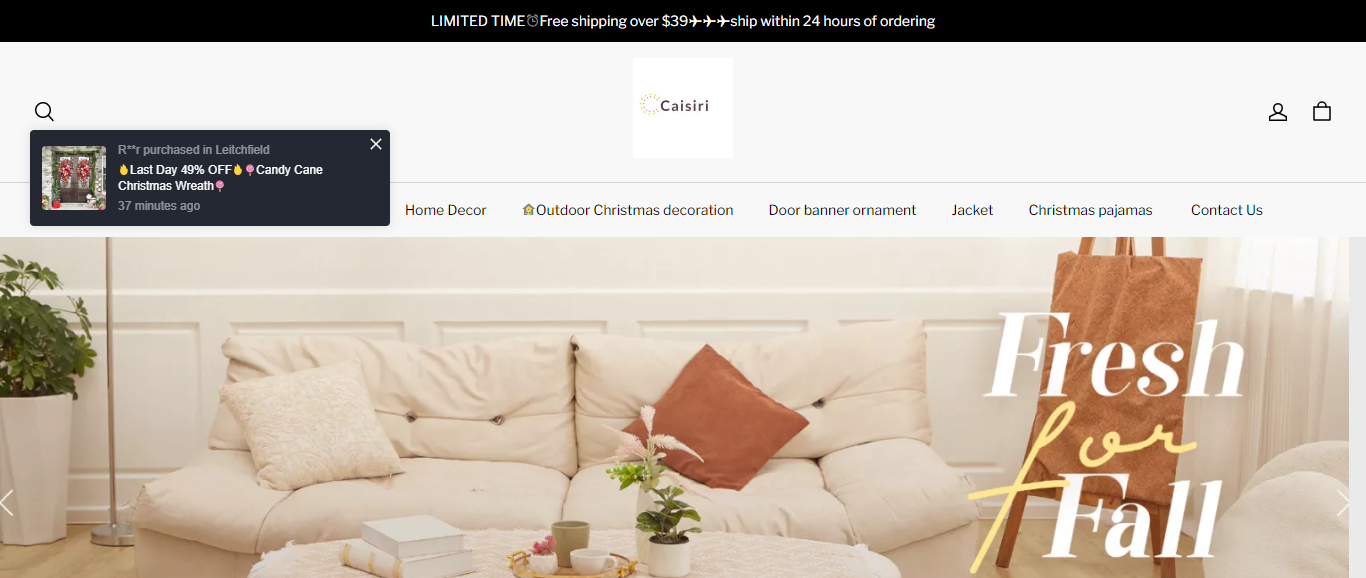The image size is (1366, 578).
Task: Open Door banner ornament category
Action: [842, 210]
